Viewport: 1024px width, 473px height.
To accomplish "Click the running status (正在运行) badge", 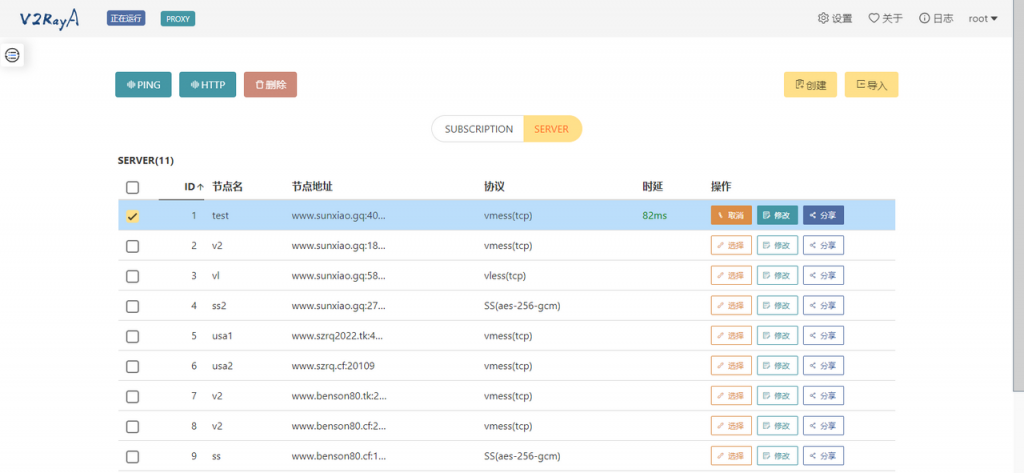I will click(127, 18).
